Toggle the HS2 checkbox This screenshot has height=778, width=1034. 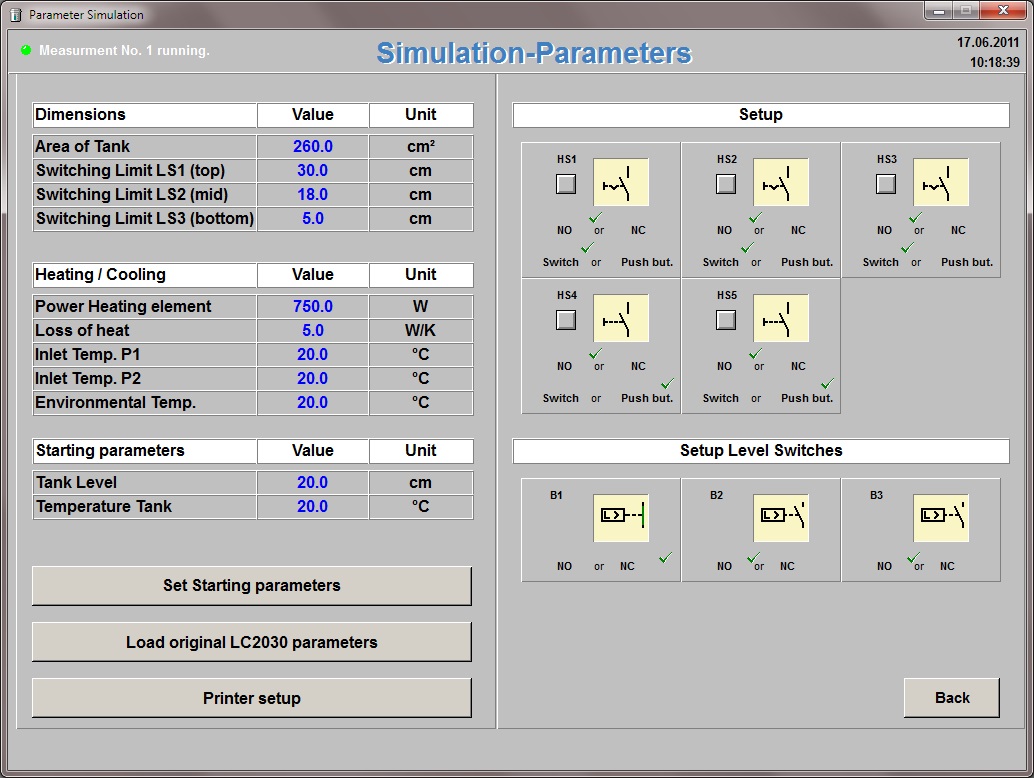click(725, 183)
